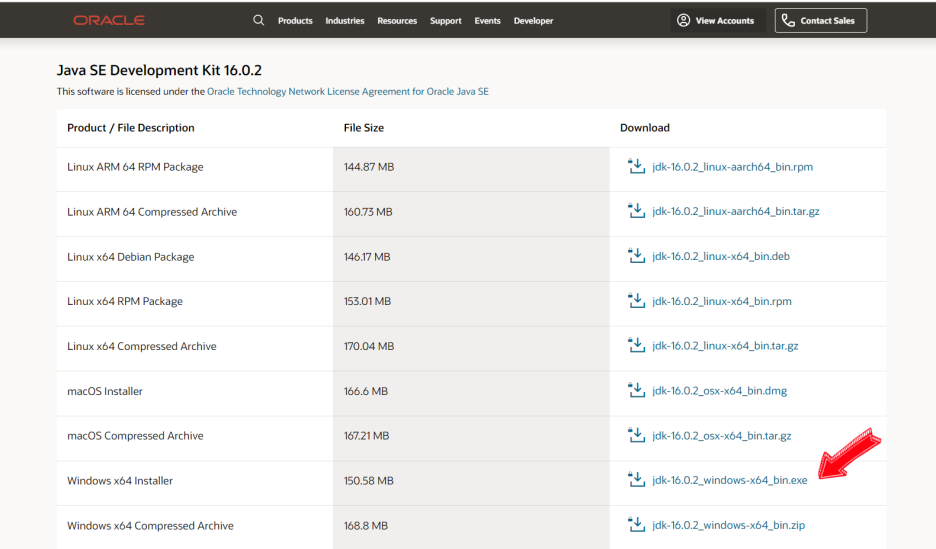The image size is (936, 549).
Task: Open the Events menu
Action: [x=488, y=21]
